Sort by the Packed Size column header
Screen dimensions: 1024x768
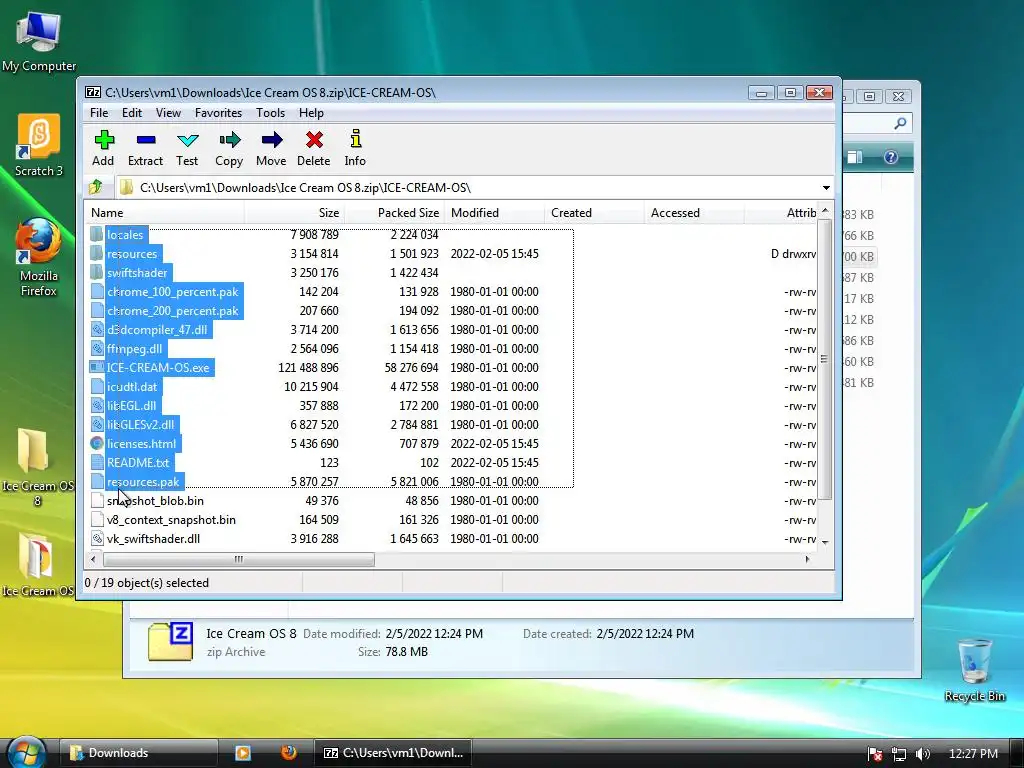pos(394,213)
